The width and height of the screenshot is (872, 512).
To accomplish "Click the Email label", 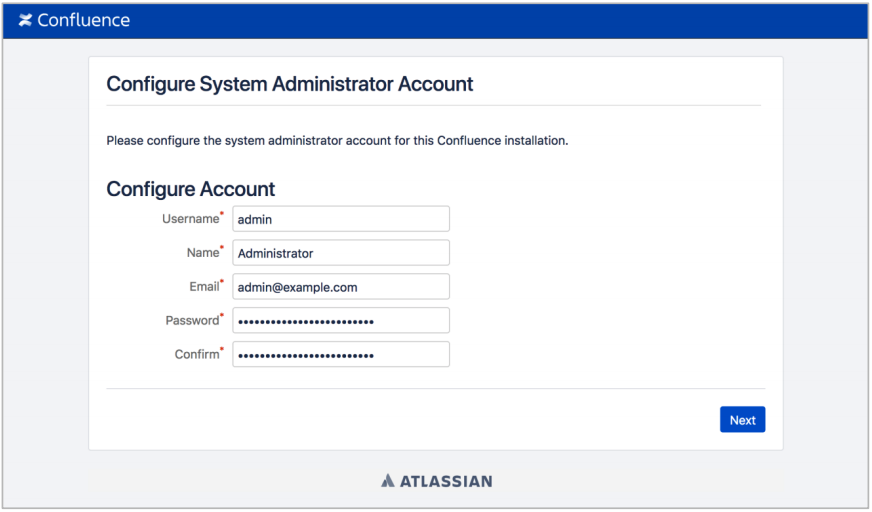I will (204, 287).
